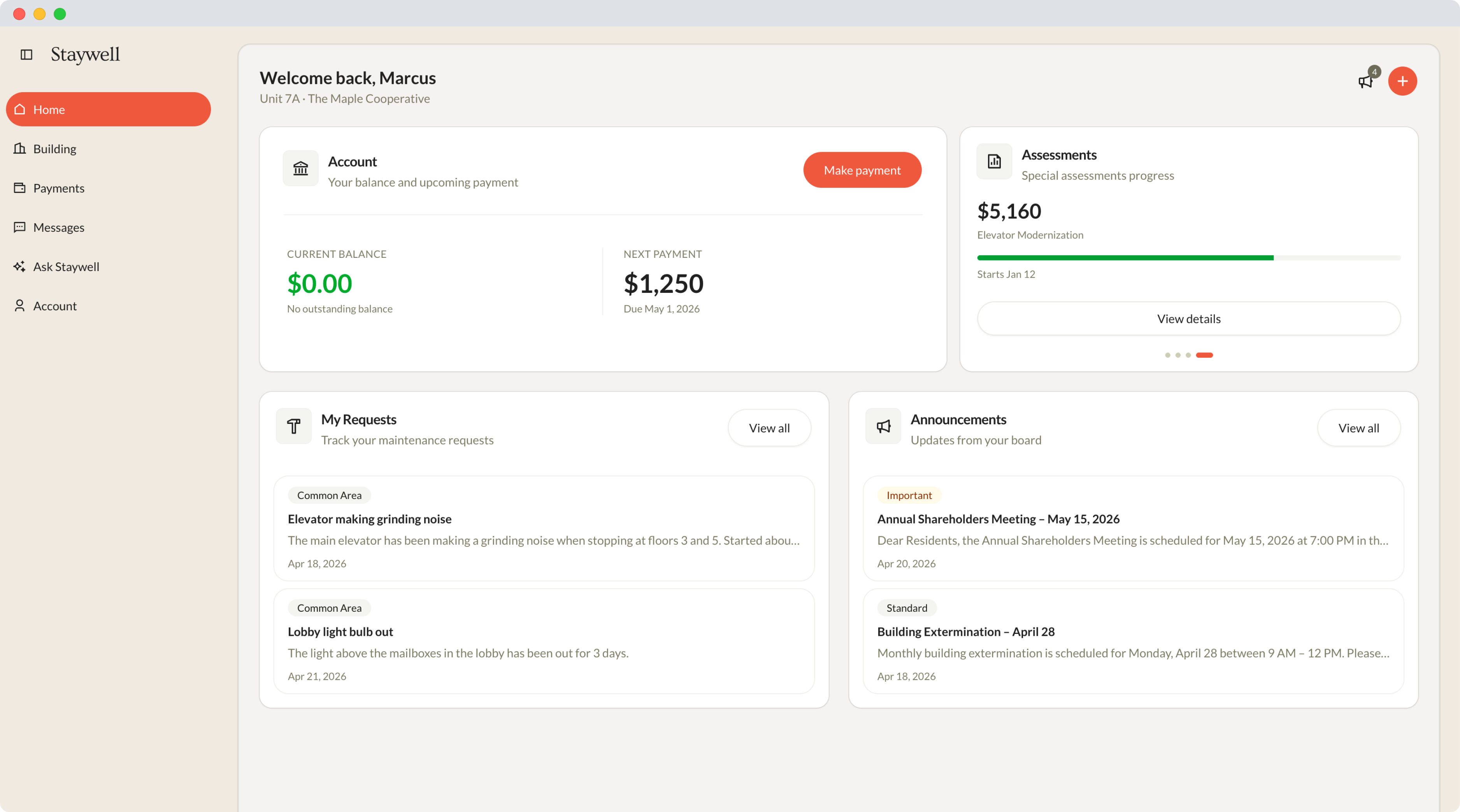The height and width of the screenshot is (812, 1460).
Task: View all maintenance requests
Action: coord(769,428)
